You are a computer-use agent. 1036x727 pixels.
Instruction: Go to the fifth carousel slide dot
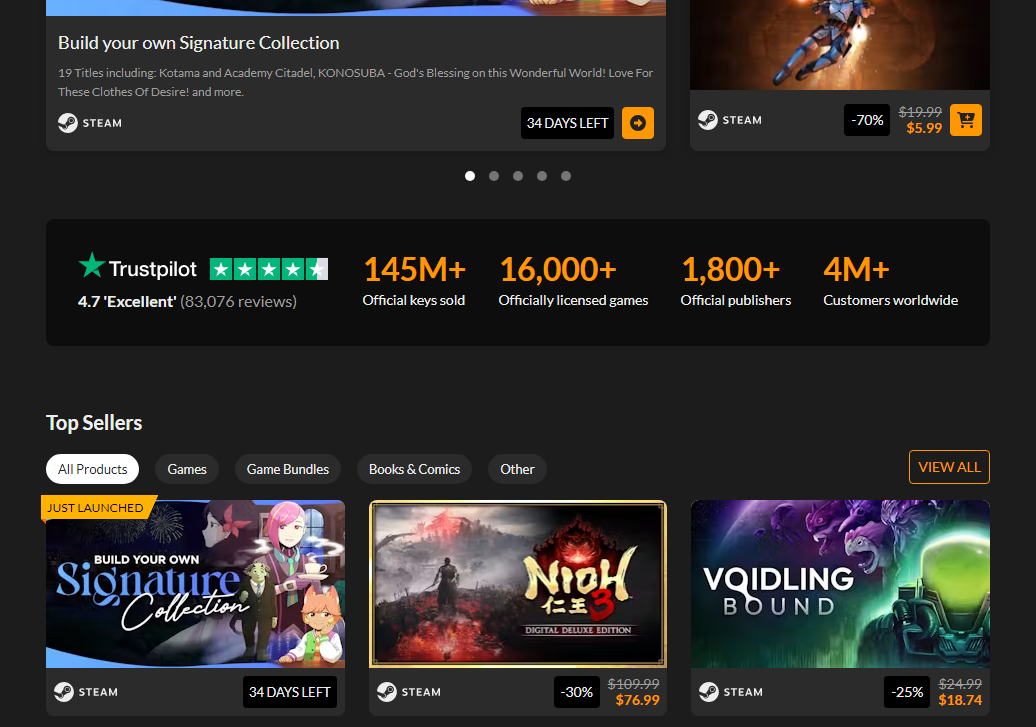[566, 176]
